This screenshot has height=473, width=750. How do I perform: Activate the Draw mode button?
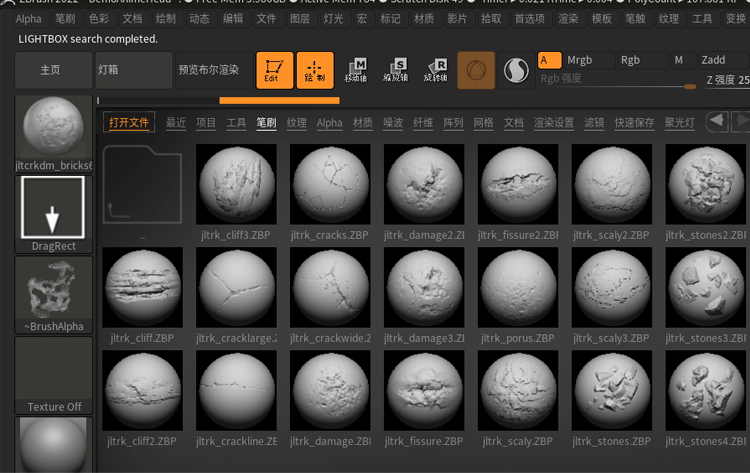pyautogui.click(x=315, y=70)
